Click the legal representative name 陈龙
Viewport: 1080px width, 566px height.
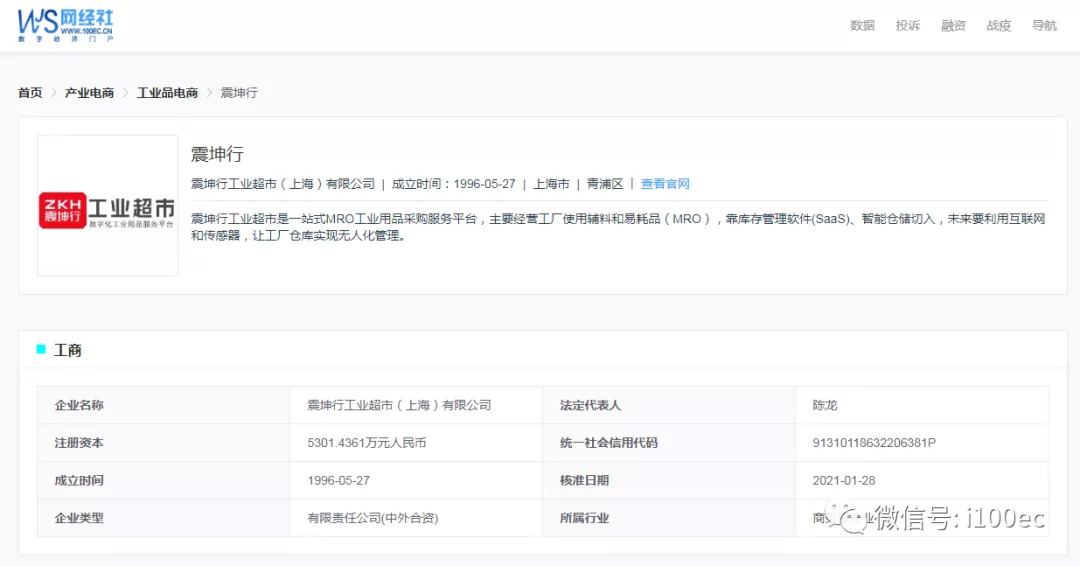pos(825,405)
